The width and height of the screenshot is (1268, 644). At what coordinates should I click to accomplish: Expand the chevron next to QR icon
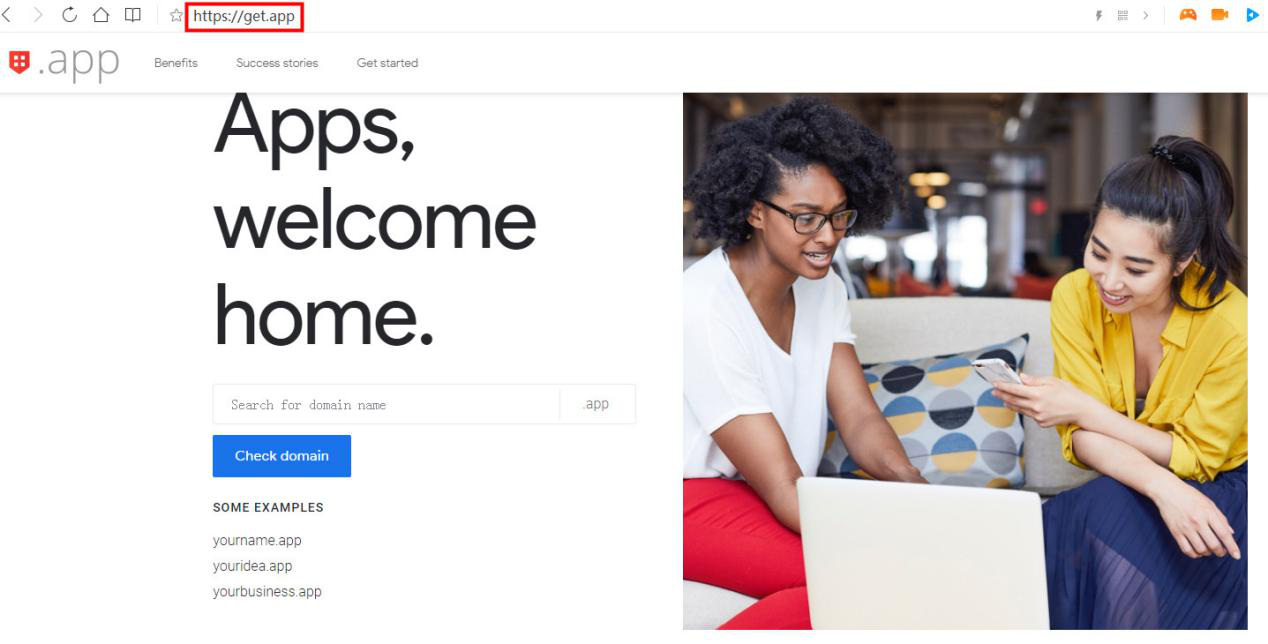(1146, 15)
